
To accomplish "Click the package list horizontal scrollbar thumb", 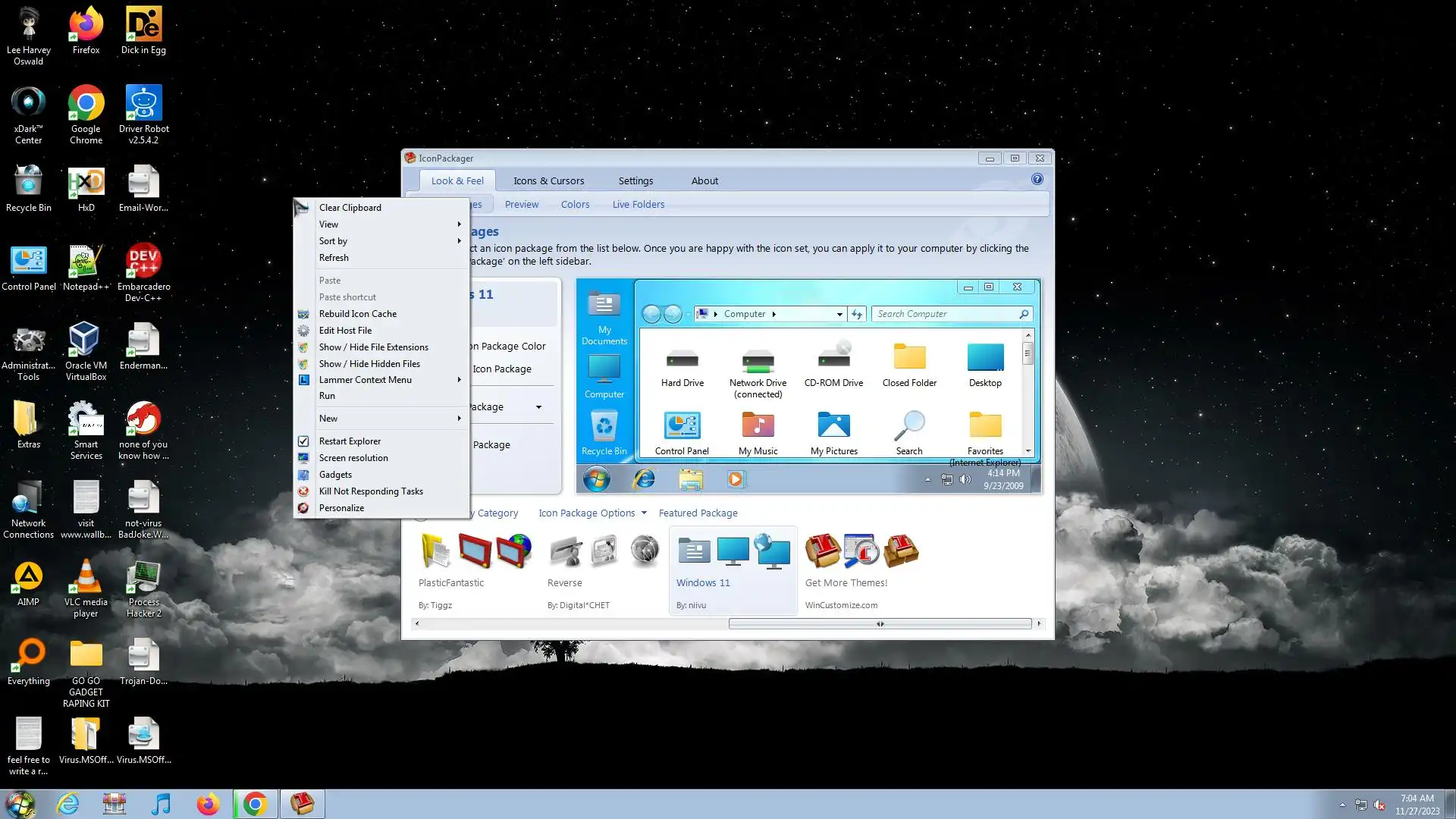I will pos(880,624).
